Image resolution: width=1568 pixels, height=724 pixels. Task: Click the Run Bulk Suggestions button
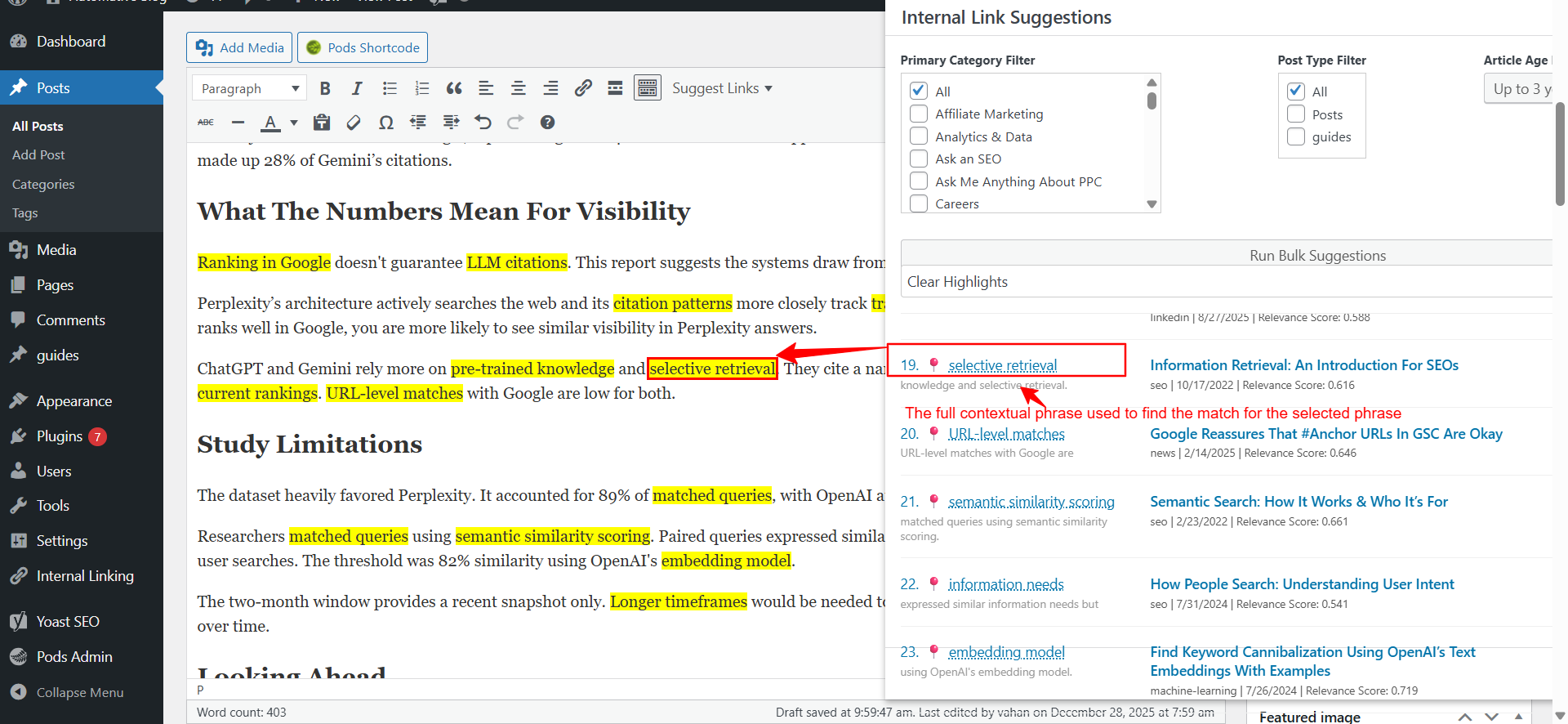click(x=1316, y=255)
